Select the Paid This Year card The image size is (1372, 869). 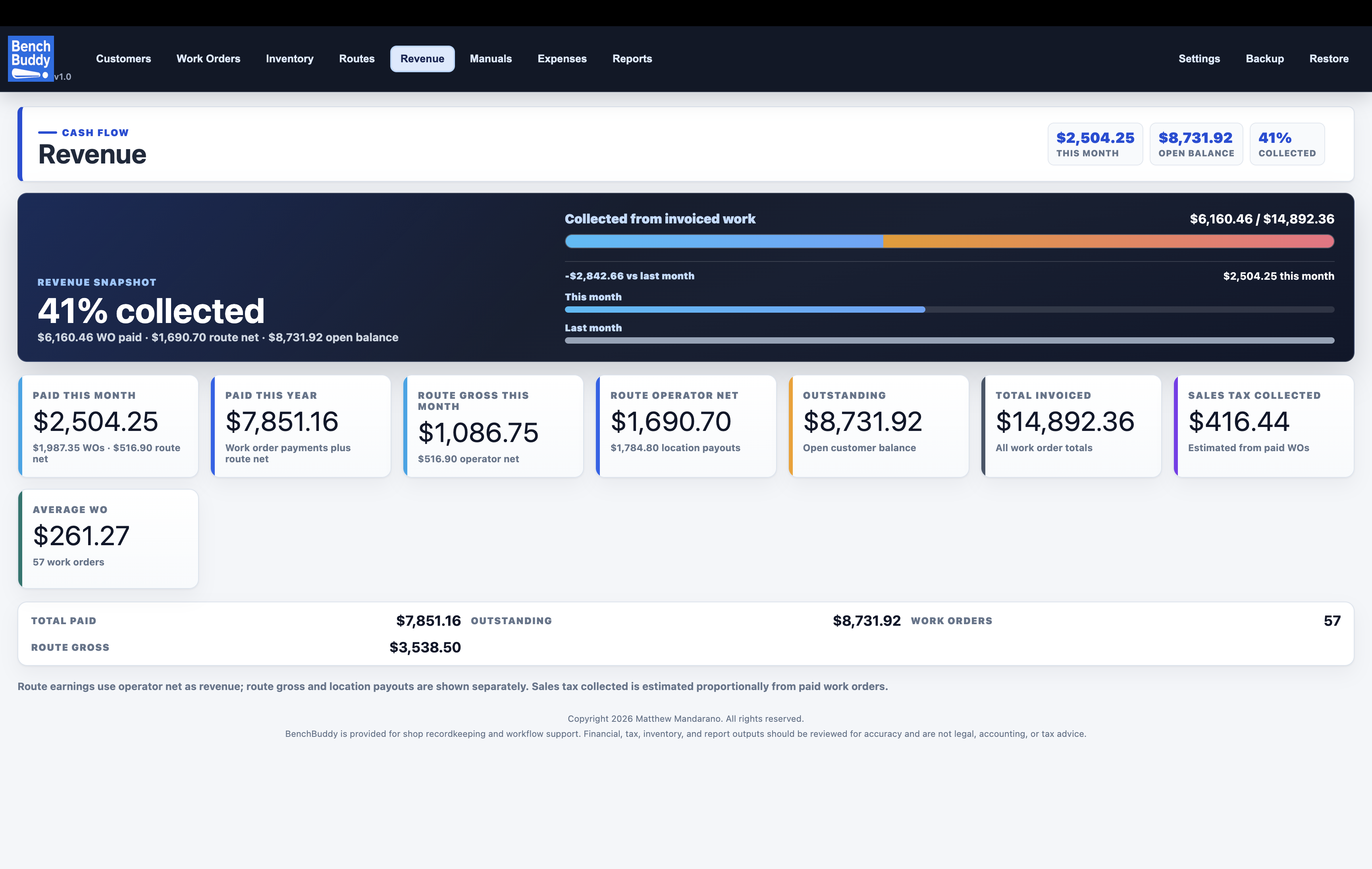[x=301, y=426]
